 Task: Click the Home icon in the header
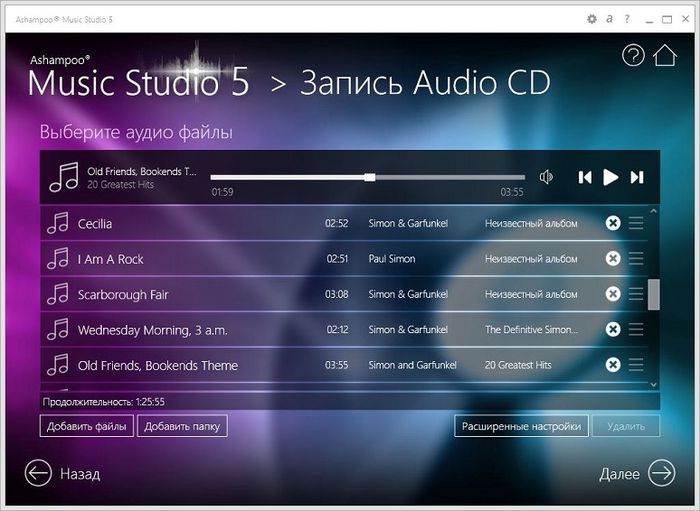[664, 56]
